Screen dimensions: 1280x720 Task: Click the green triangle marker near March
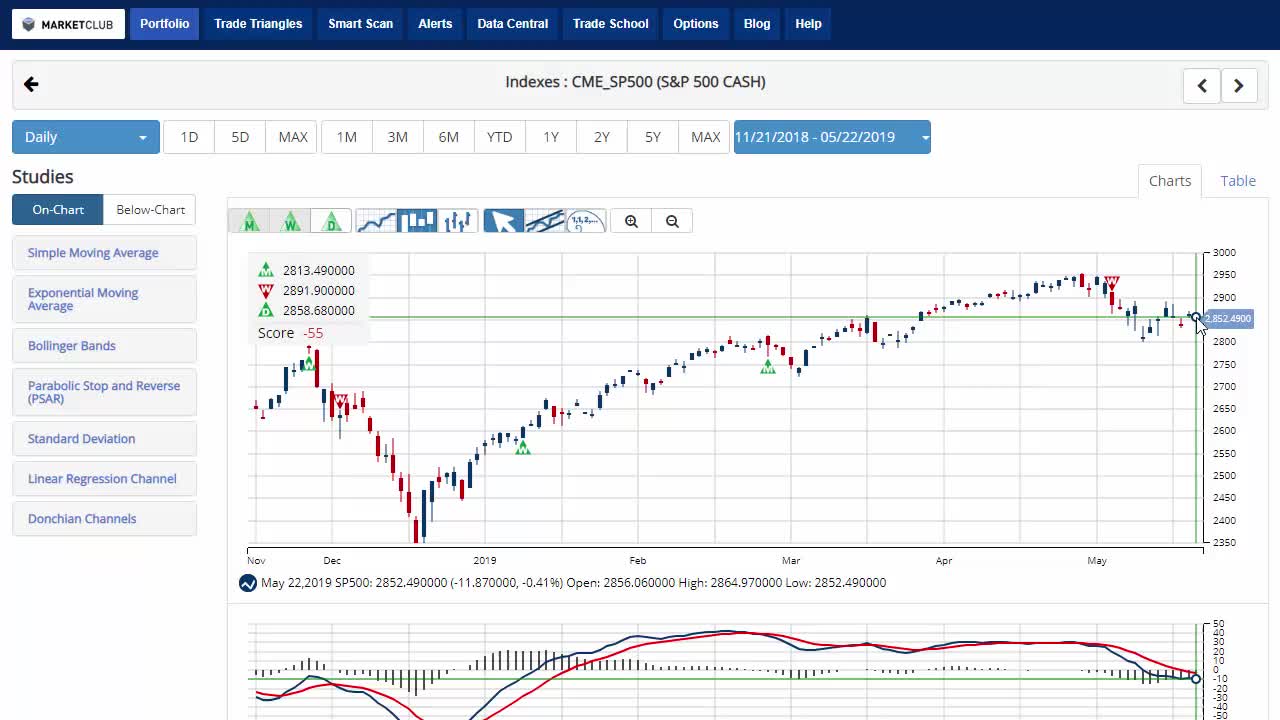(768, 367)
